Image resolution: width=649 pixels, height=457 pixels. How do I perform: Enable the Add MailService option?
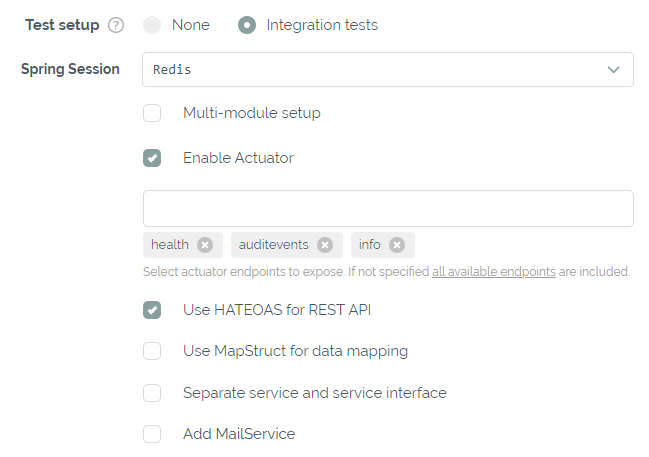click(152, 434)
